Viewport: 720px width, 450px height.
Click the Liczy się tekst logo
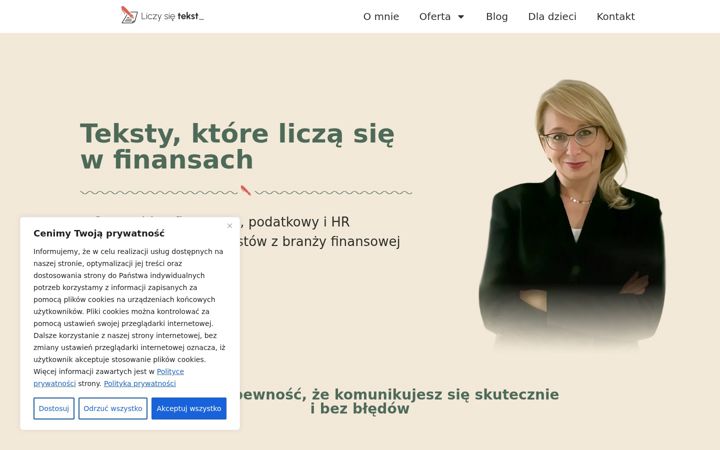pyautogui.click(x=163, y=16)
